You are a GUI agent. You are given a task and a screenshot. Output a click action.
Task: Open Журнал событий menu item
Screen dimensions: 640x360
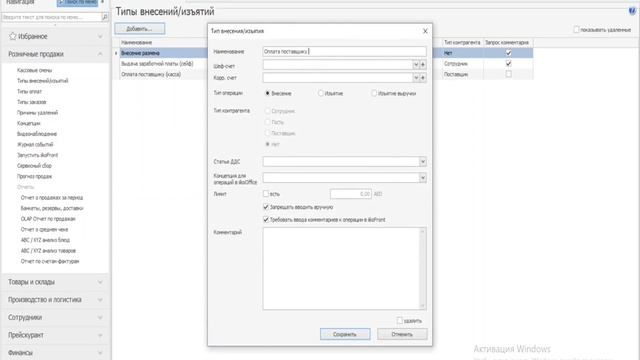click(x=35, y=144)
